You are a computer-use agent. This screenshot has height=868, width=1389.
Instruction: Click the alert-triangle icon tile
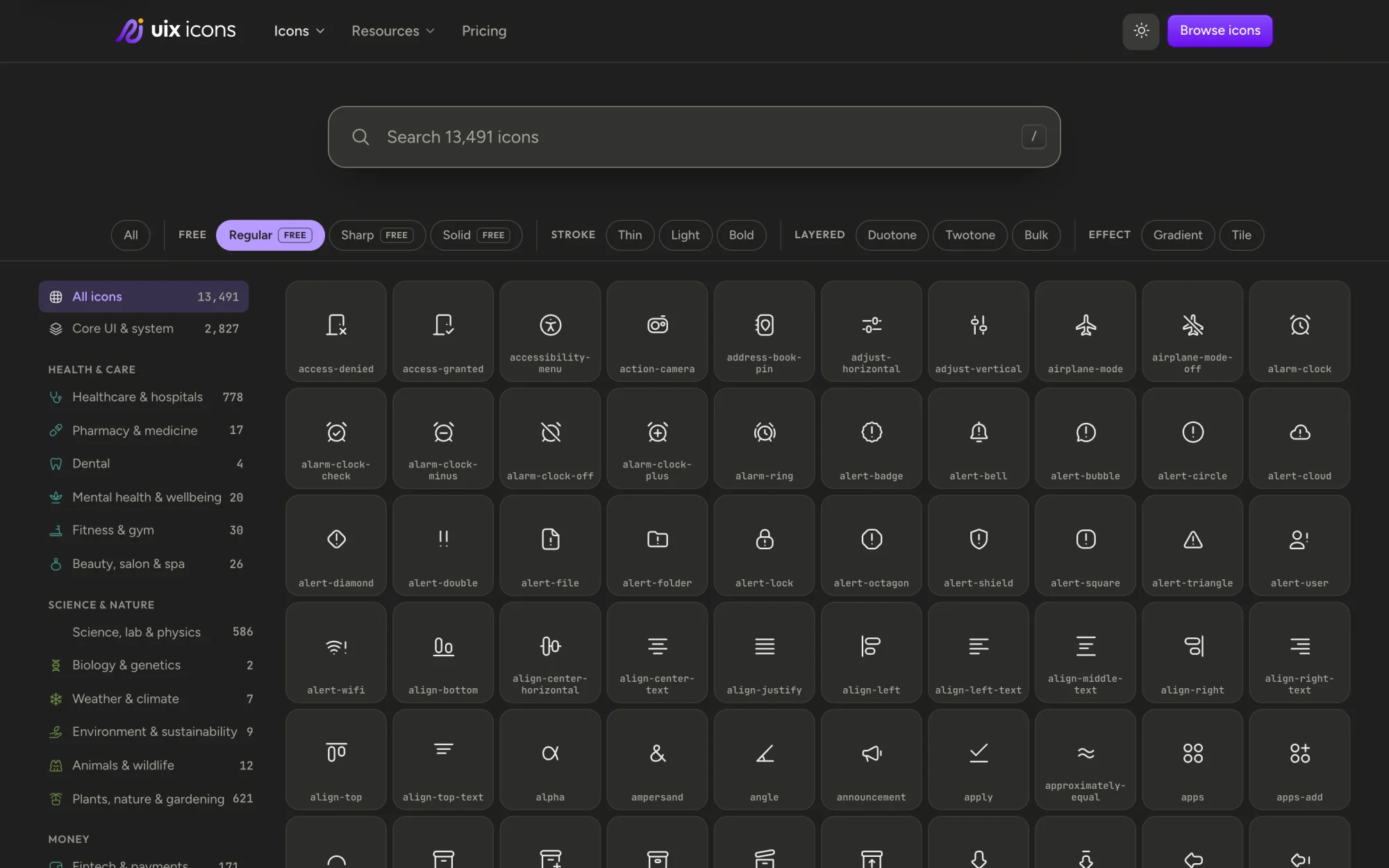click(x=1192, y=545)
